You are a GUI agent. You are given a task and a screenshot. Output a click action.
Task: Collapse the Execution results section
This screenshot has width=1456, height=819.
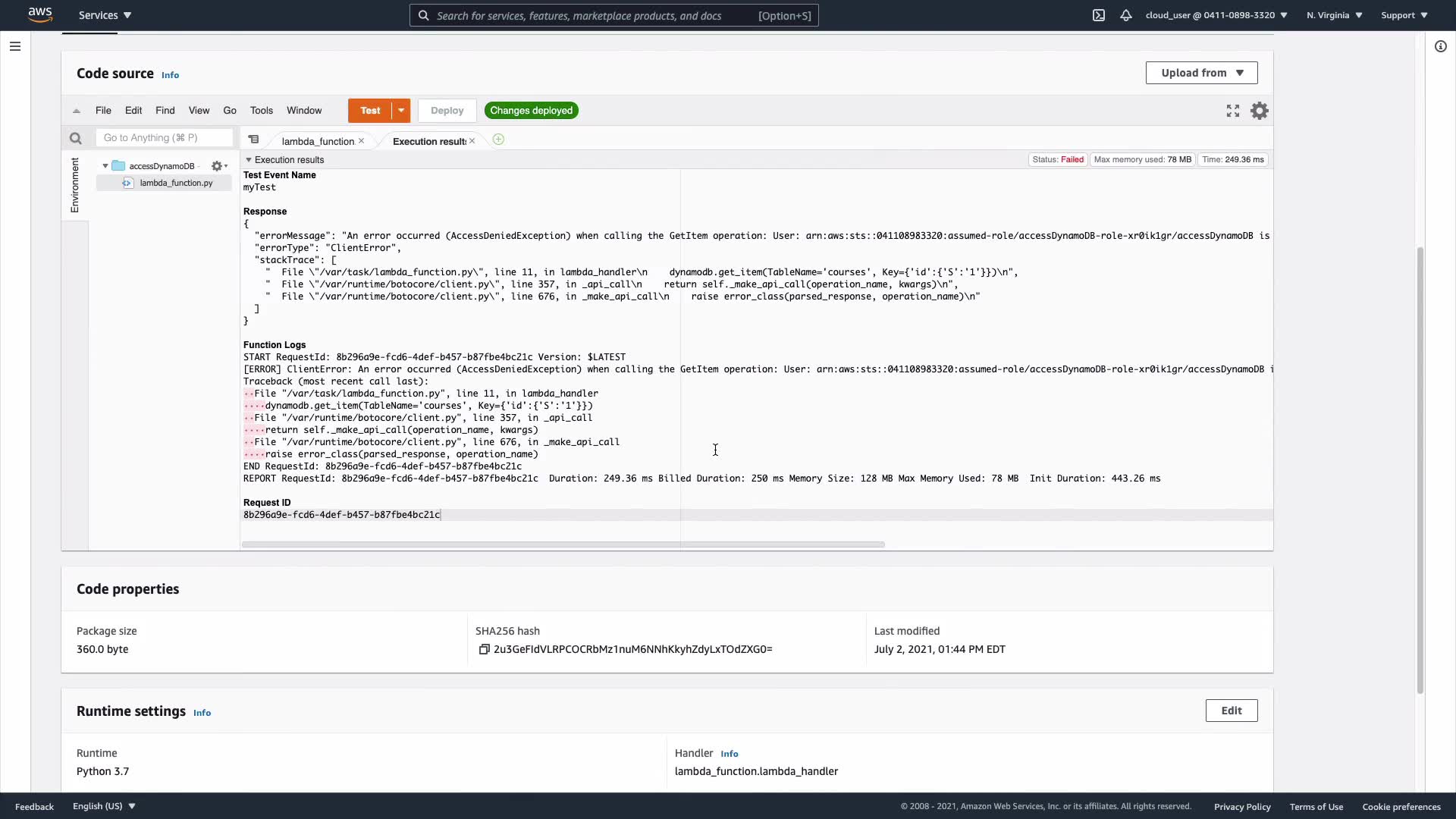[x=248, y=160]
